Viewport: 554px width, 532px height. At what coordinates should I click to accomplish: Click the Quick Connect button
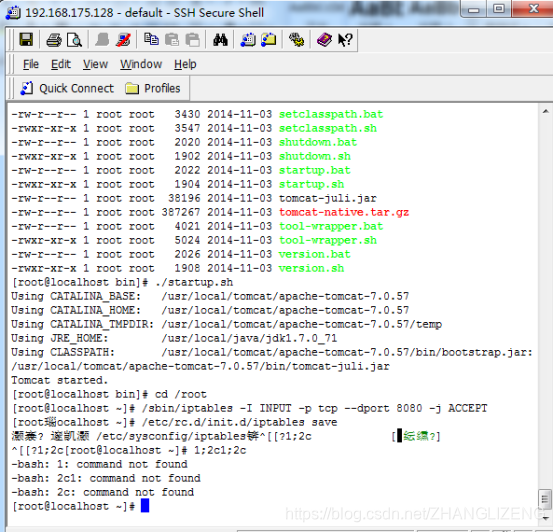point(67,88)
